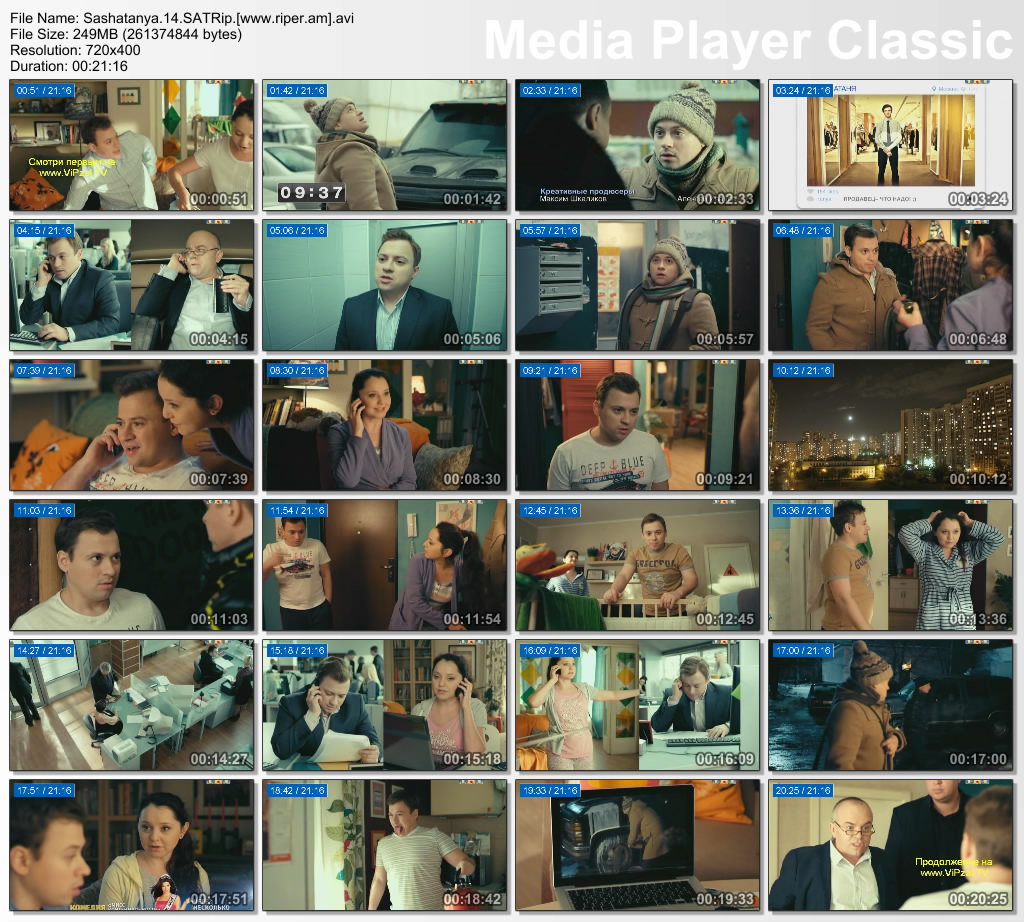The height and width of the screenshot is (922, 1024).
Task: Select the laptop screen thumbnail at 00:19:33
Action: pyautogui.click(x=638, y=845)
